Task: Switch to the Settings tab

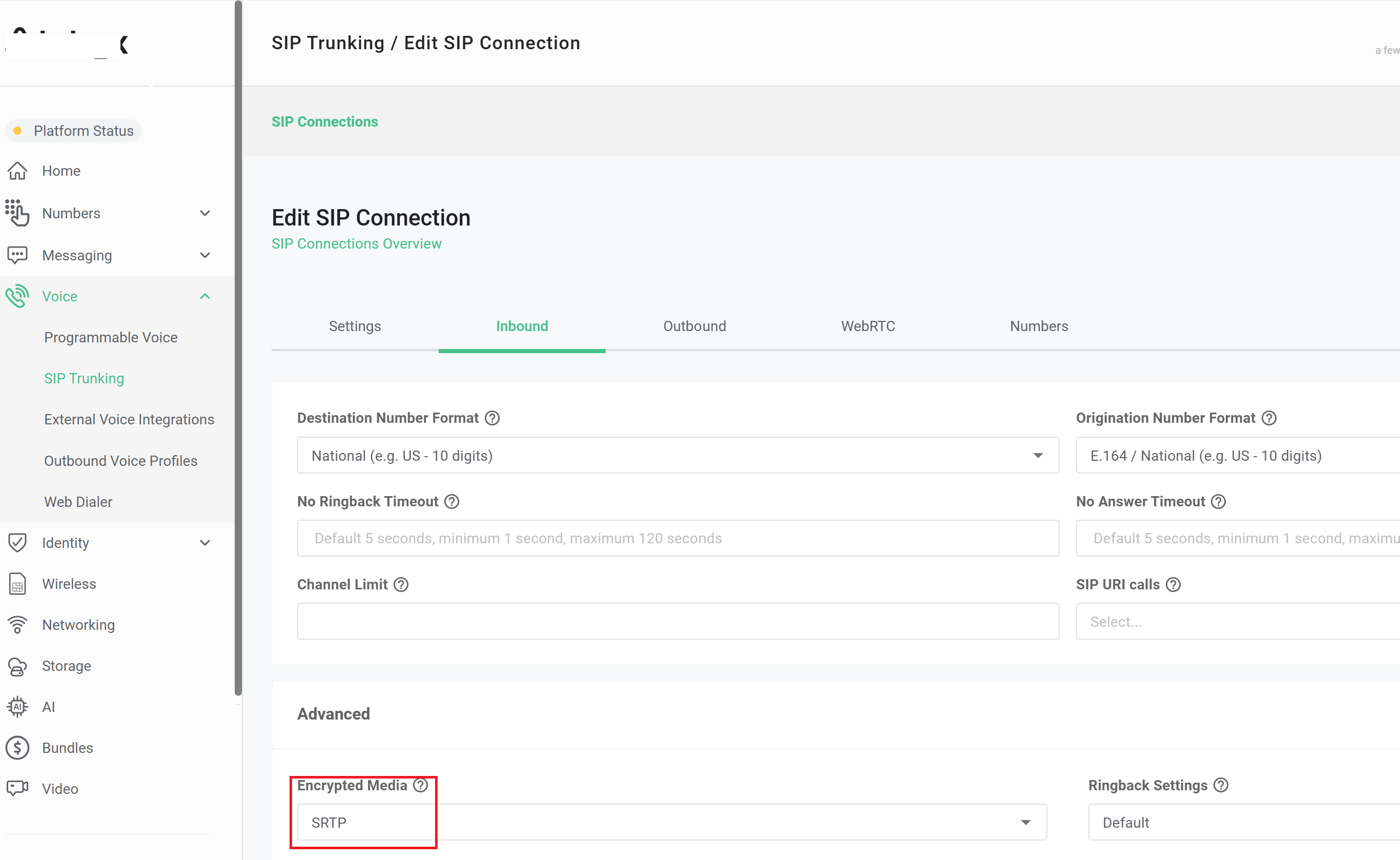Action: 355,326
